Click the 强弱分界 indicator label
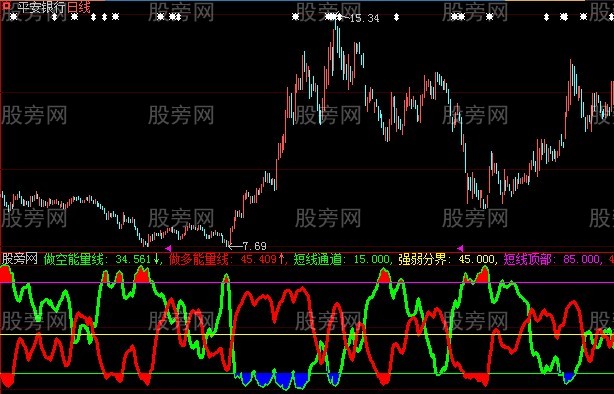This screenshot has height=394, width=614. click(424, 259)
